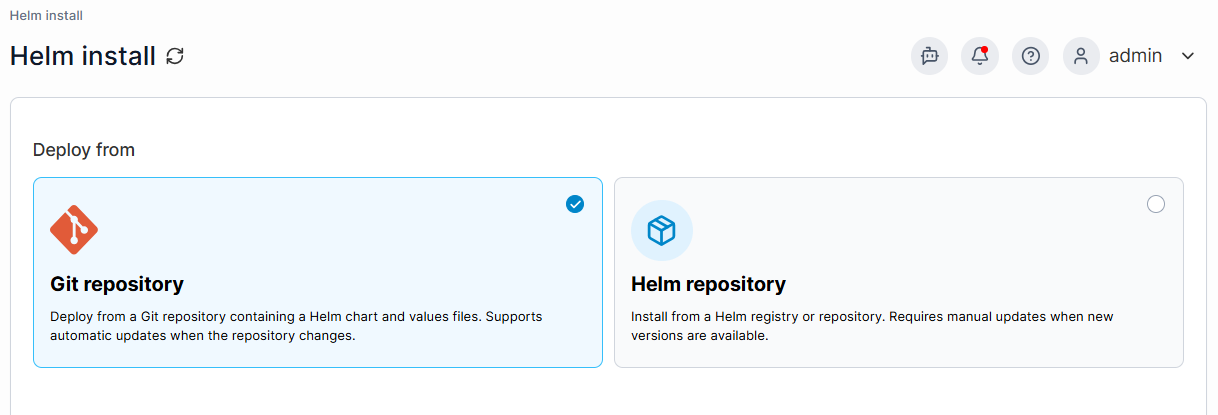Click the red notification badge dot
This screenshot has height=415, width=1218.
pyautogui.click(x=985, y=49)
